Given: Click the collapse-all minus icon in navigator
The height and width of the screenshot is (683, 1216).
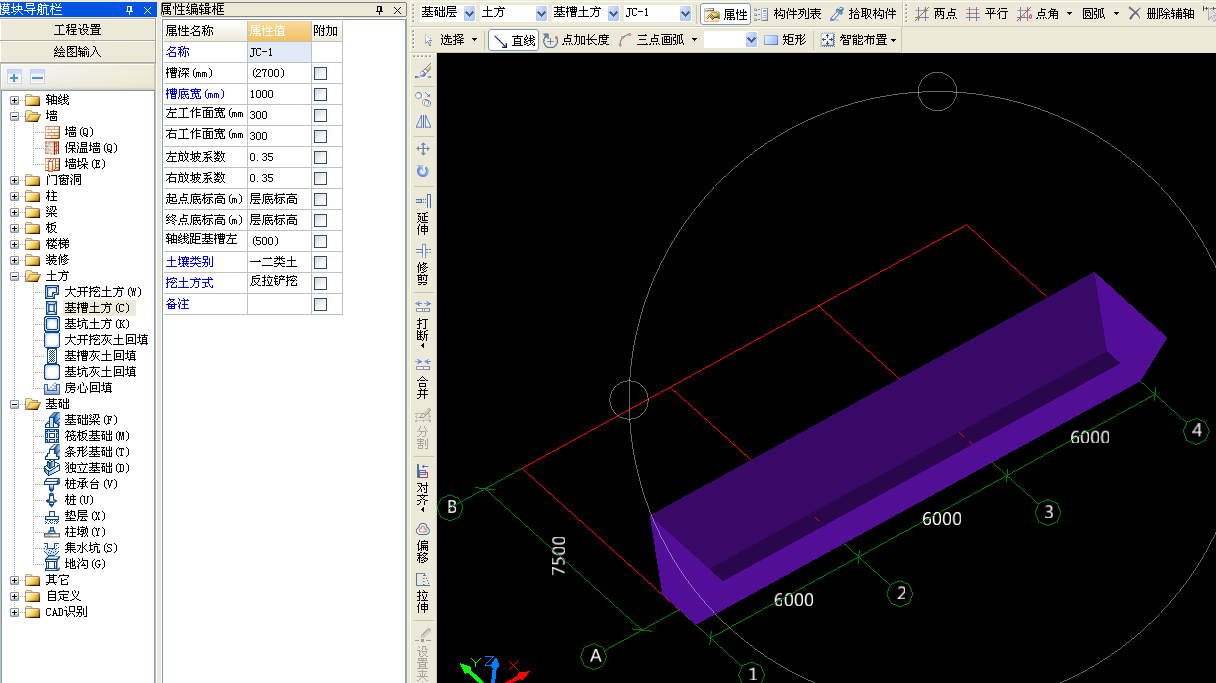Looking at the screenshot, I should pos(37,77).
